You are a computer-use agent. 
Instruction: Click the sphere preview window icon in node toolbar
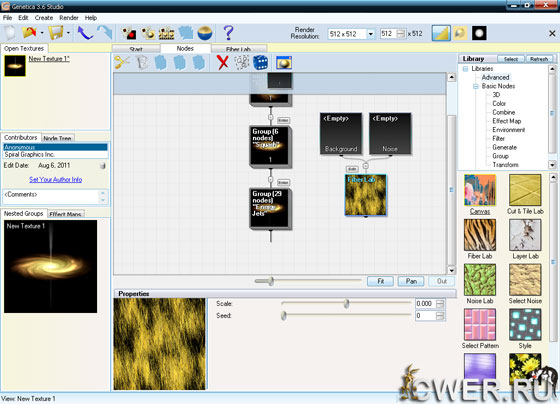284,63
